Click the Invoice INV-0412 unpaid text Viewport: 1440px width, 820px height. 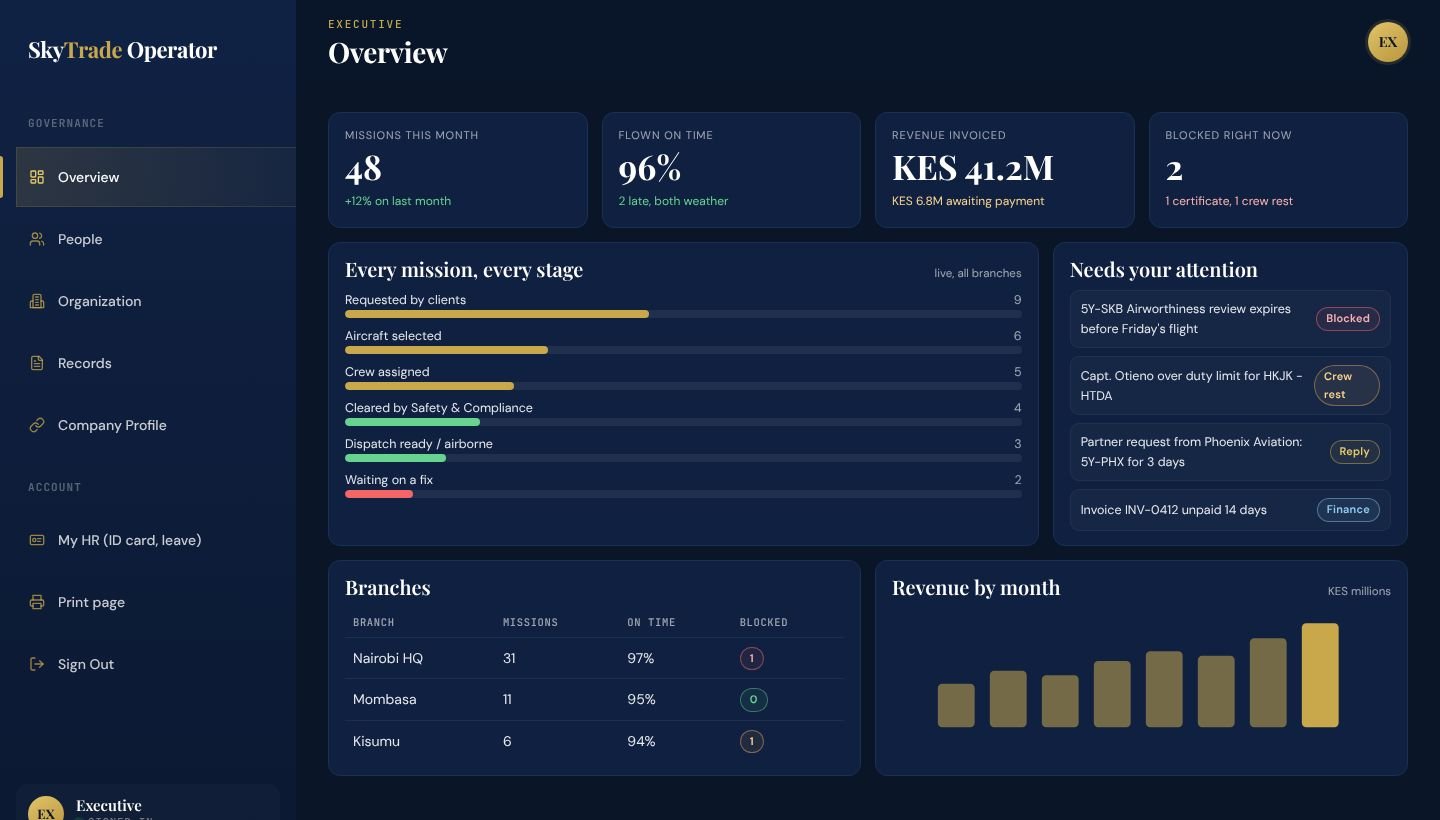point(1174,510)
